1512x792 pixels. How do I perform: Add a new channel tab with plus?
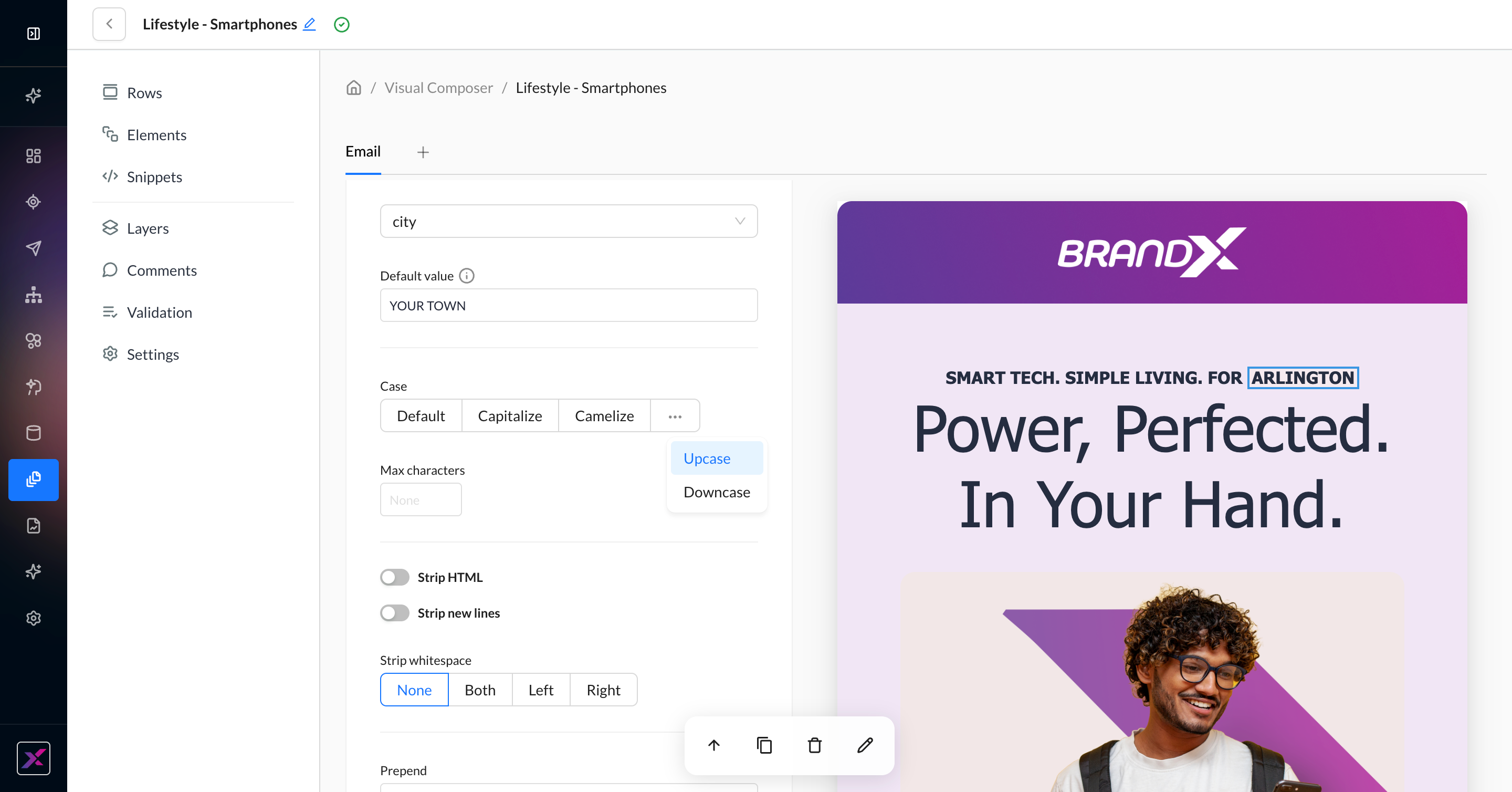423,153
